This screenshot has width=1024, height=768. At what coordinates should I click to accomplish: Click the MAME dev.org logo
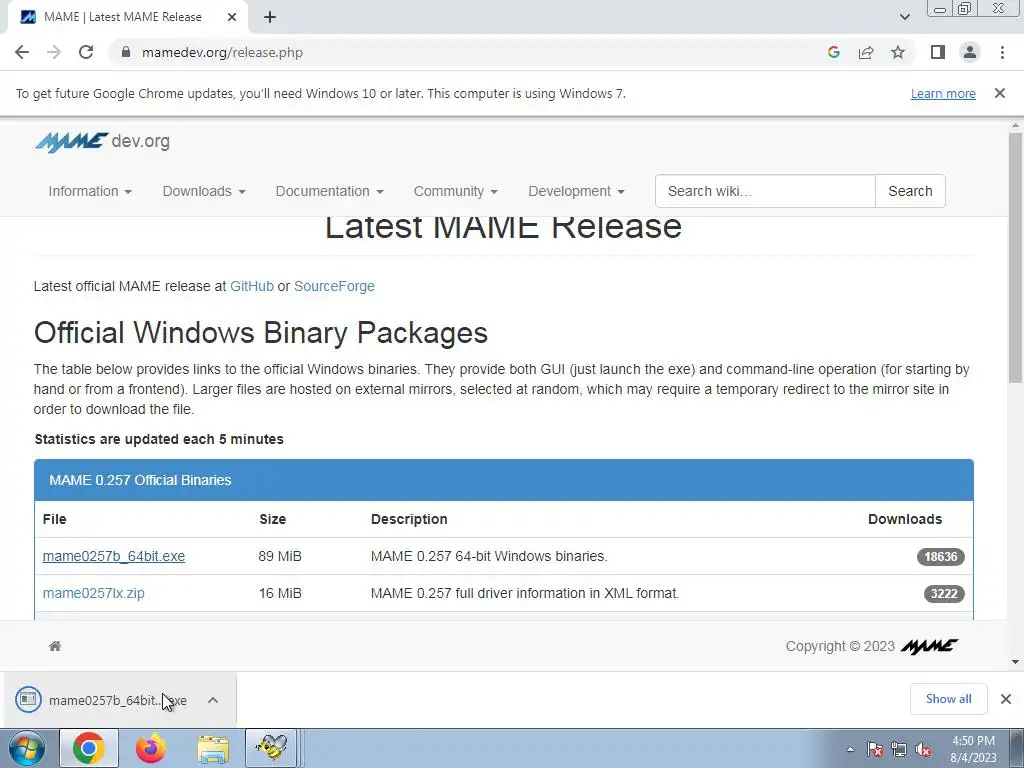point(103,141)
